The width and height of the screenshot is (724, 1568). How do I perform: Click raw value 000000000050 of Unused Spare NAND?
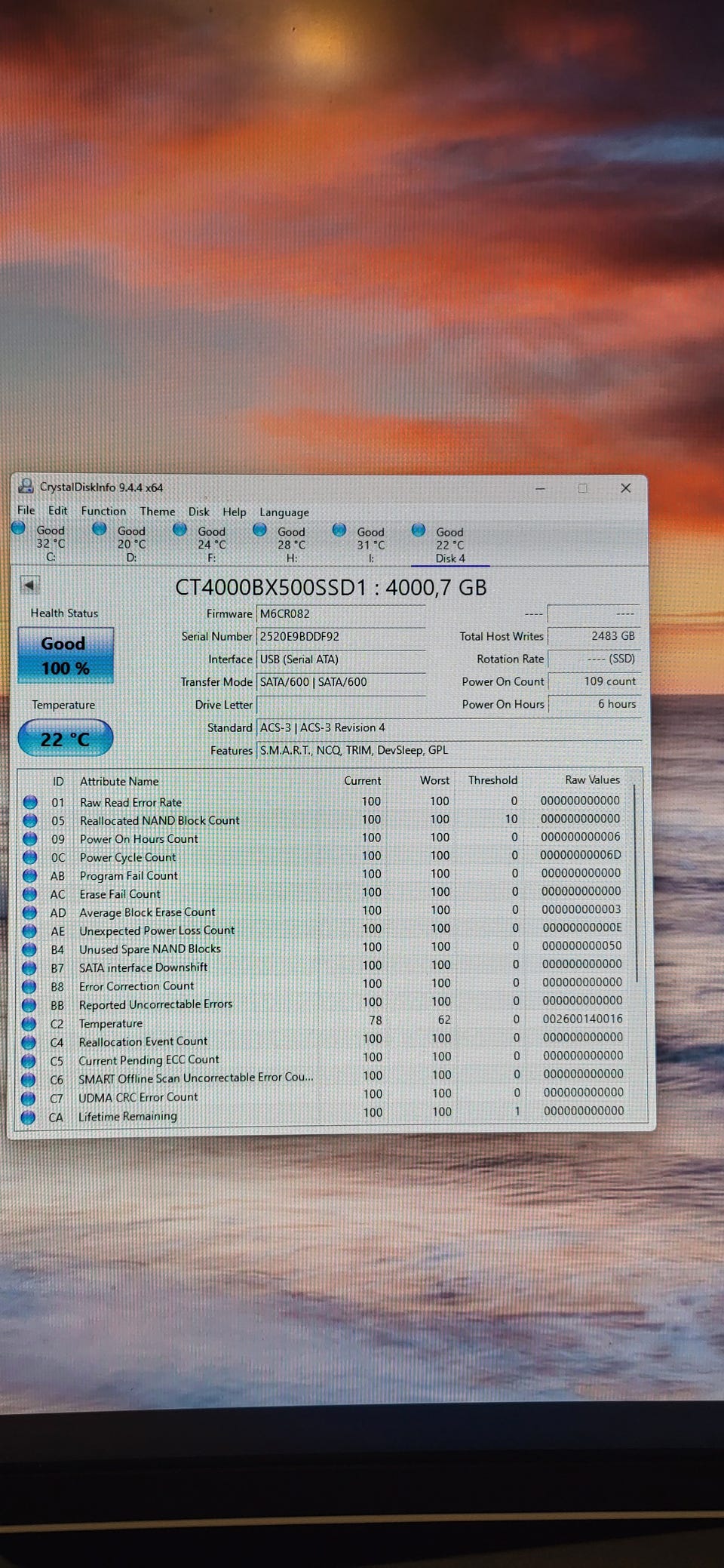click(581, 945)
